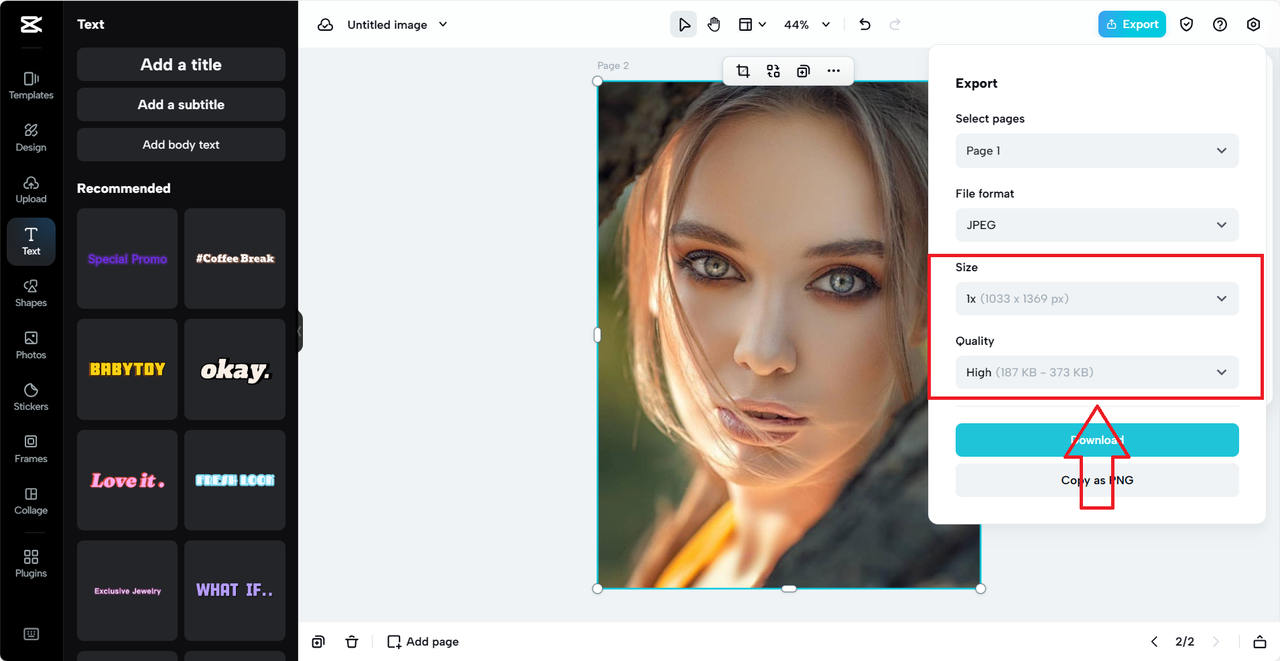Click the shield security icon

pos(1187,25)
